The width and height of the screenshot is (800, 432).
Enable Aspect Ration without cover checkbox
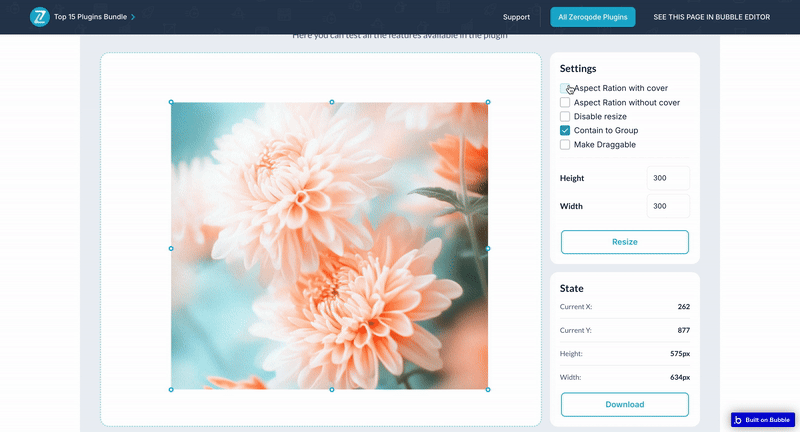click(x=565, y=103)
